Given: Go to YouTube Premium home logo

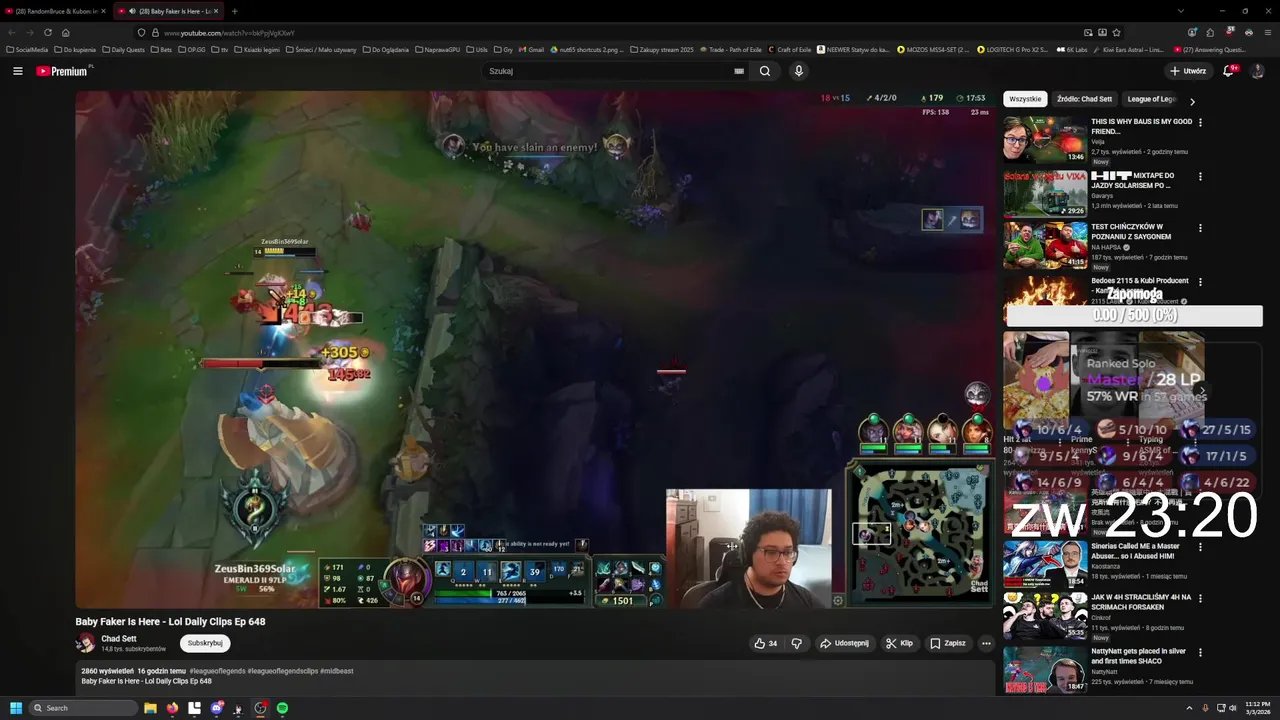Looking at the screenshot, I should (62, 71).
